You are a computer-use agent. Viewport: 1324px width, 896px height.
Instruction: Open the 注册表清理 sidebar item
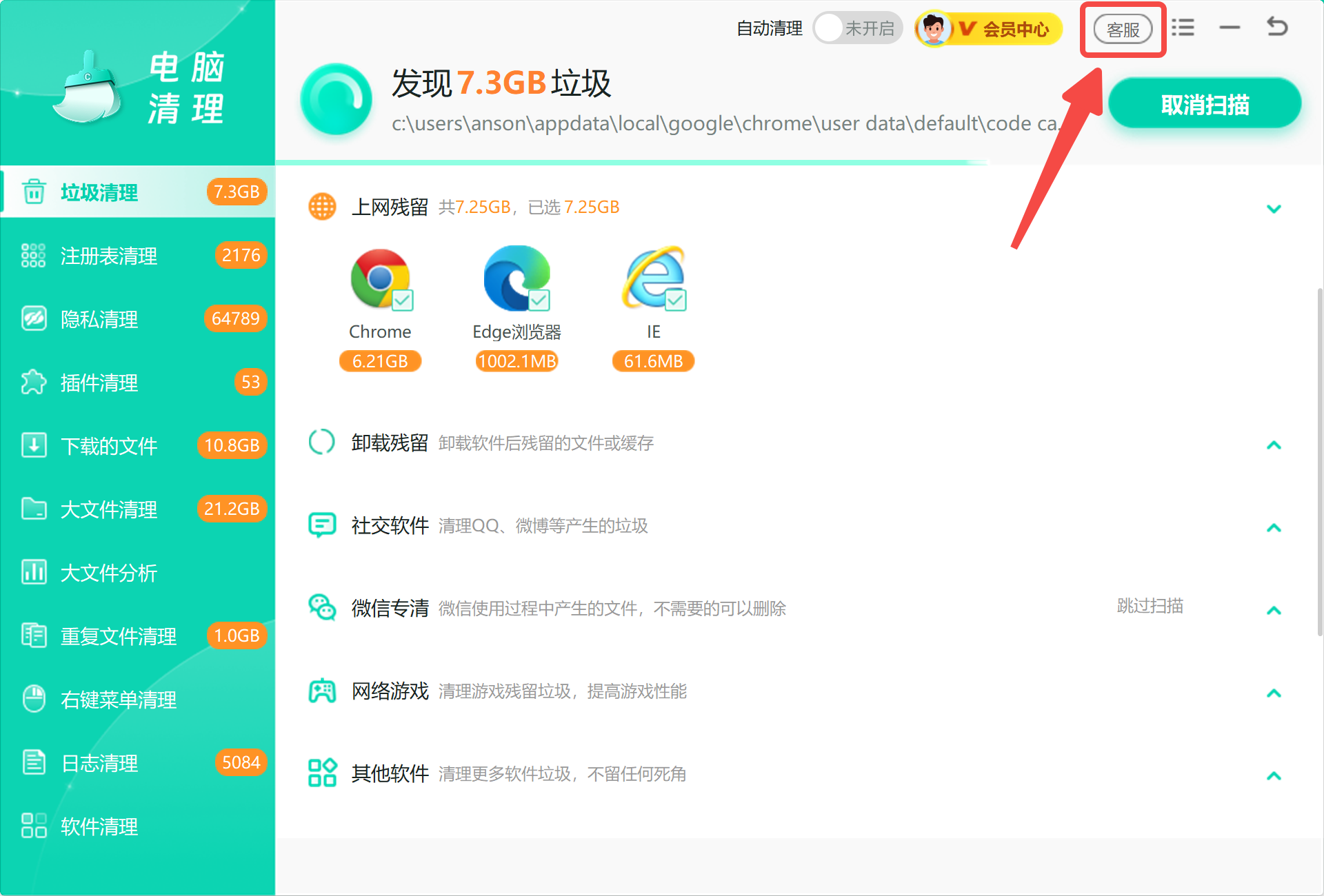point(138,256)
